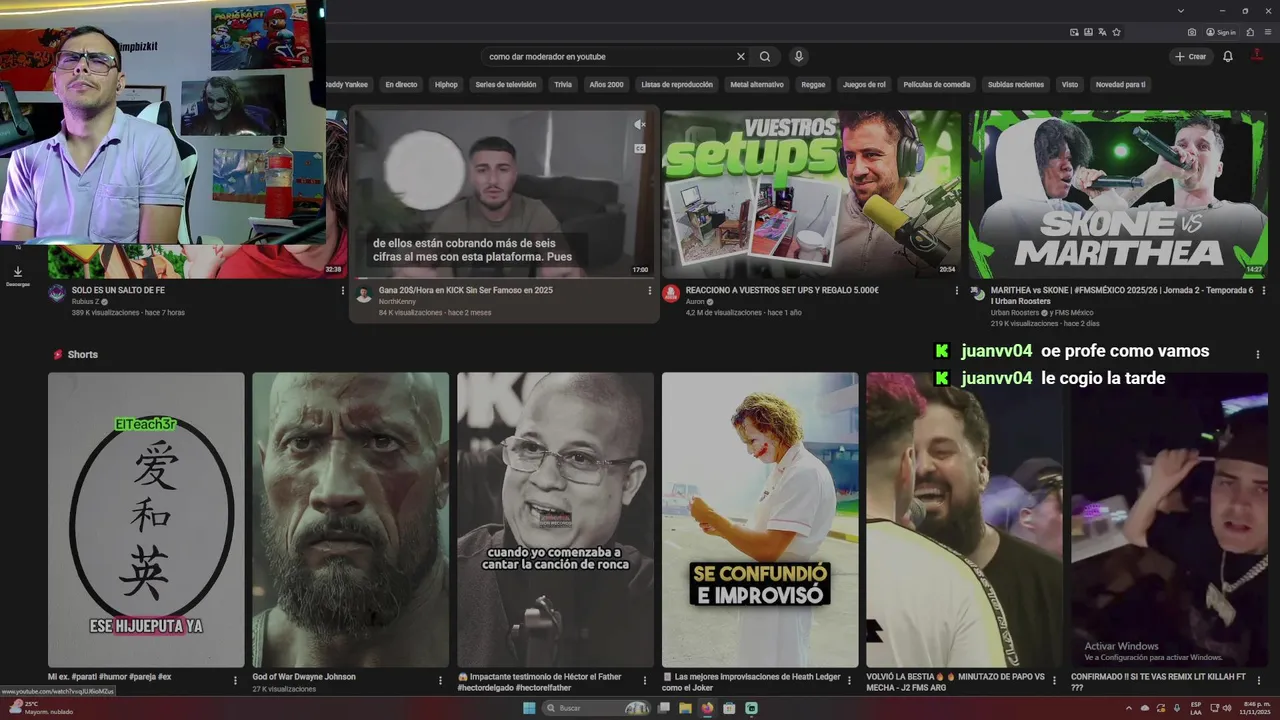Open options menu for Gana 20$/Hora video
The width and height of the screenshot is (1280, 720).
pos(650,291)
